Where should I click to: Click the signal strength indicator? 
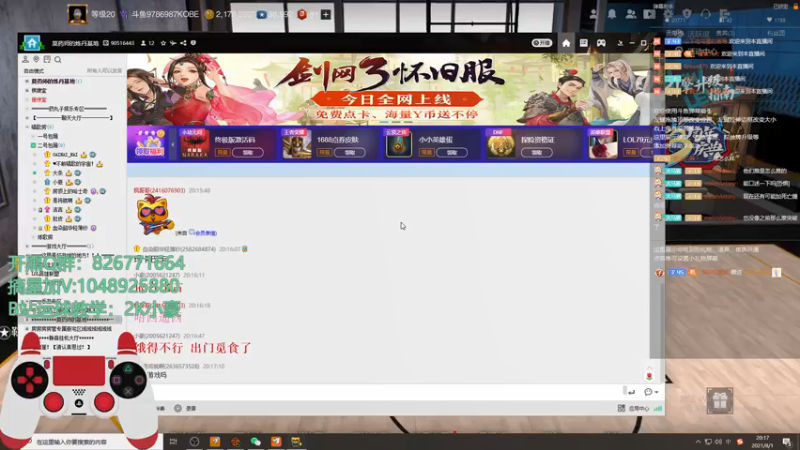click(658, 408)
